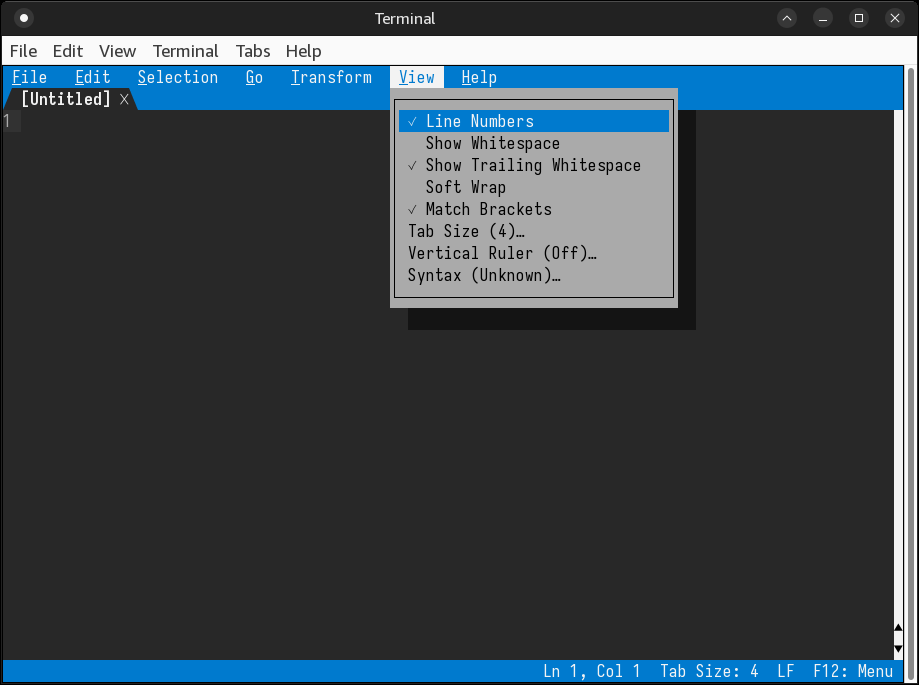The image size is (919, 685).
Task: Click the scroll up arrow in editor
Action: [898, 629]
